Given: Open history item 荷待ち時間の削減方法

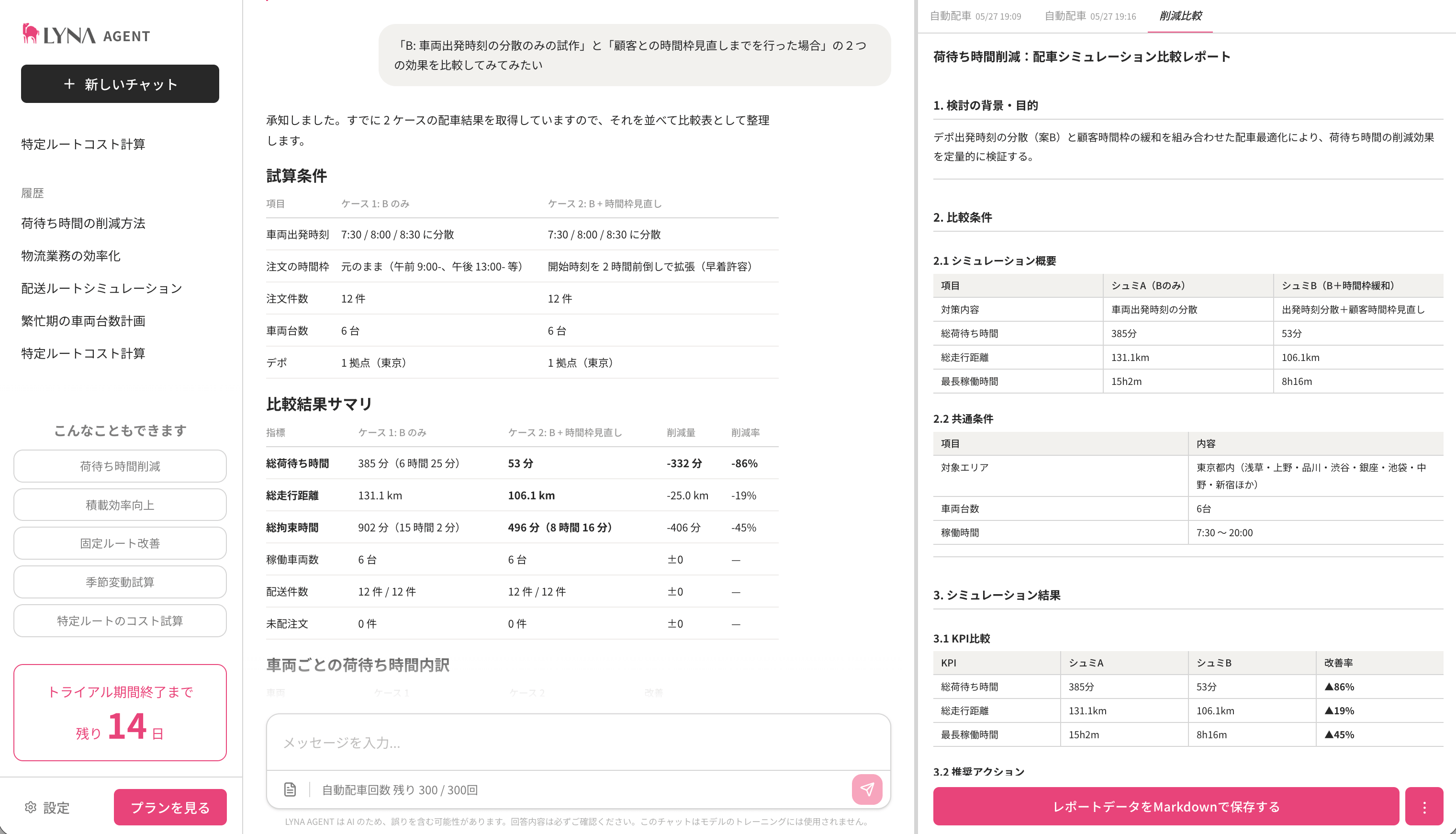Looking at the screenshot, I should (x=83, y=223).
